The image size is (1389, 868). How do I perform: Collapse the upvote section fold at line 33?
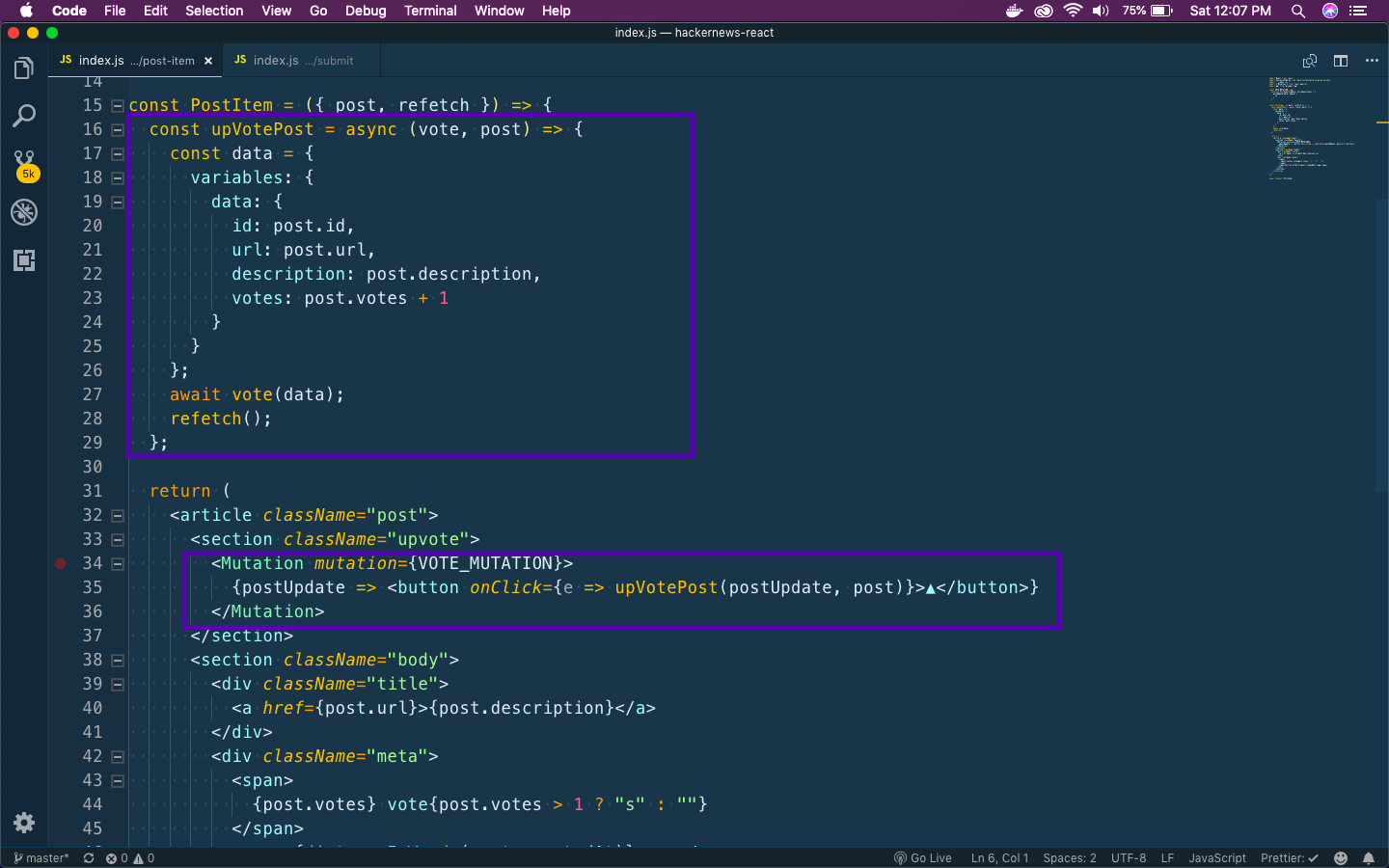pyautogui.click(x=118, y=539)
